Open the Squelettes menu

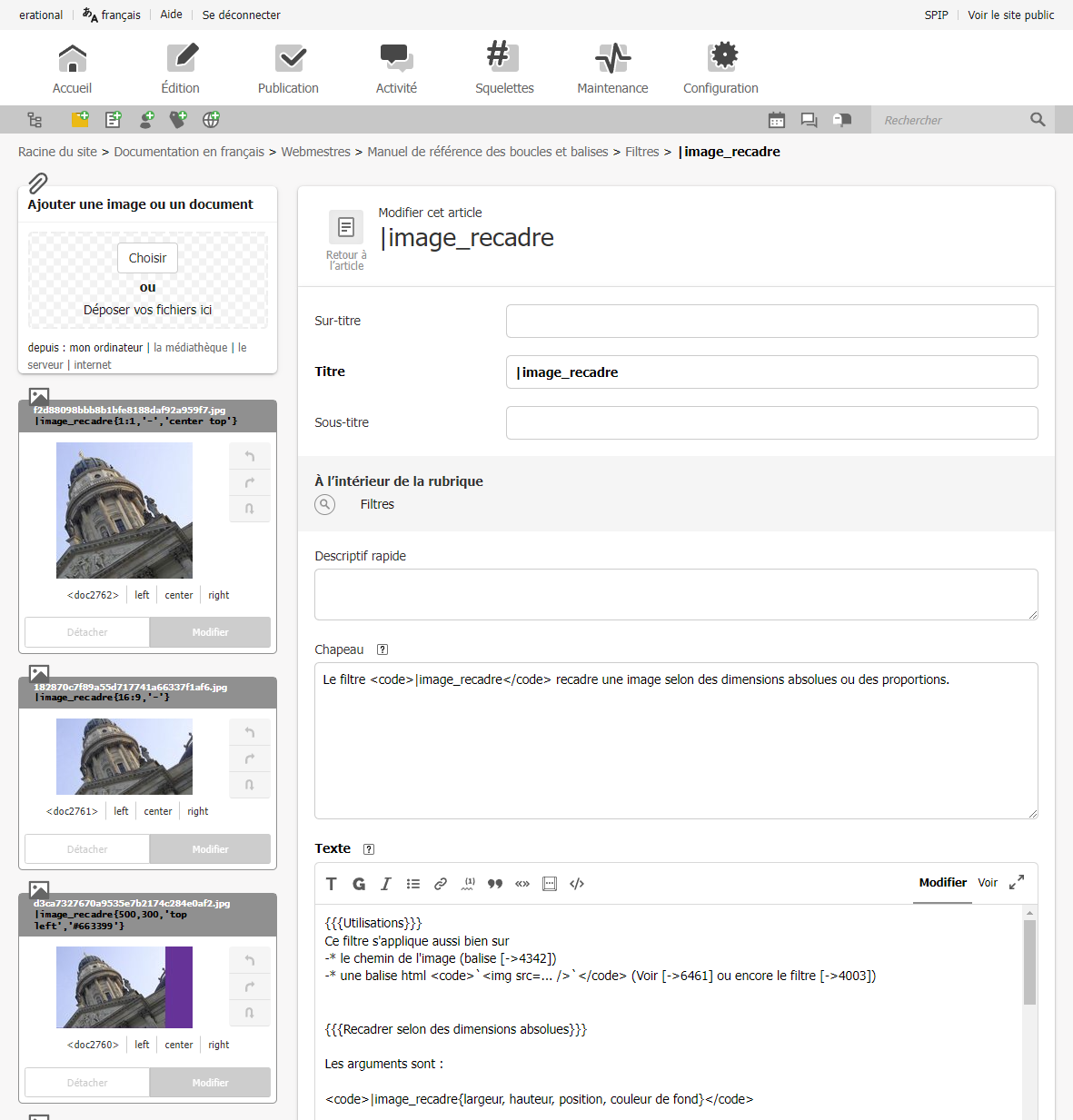coord(504,68)
